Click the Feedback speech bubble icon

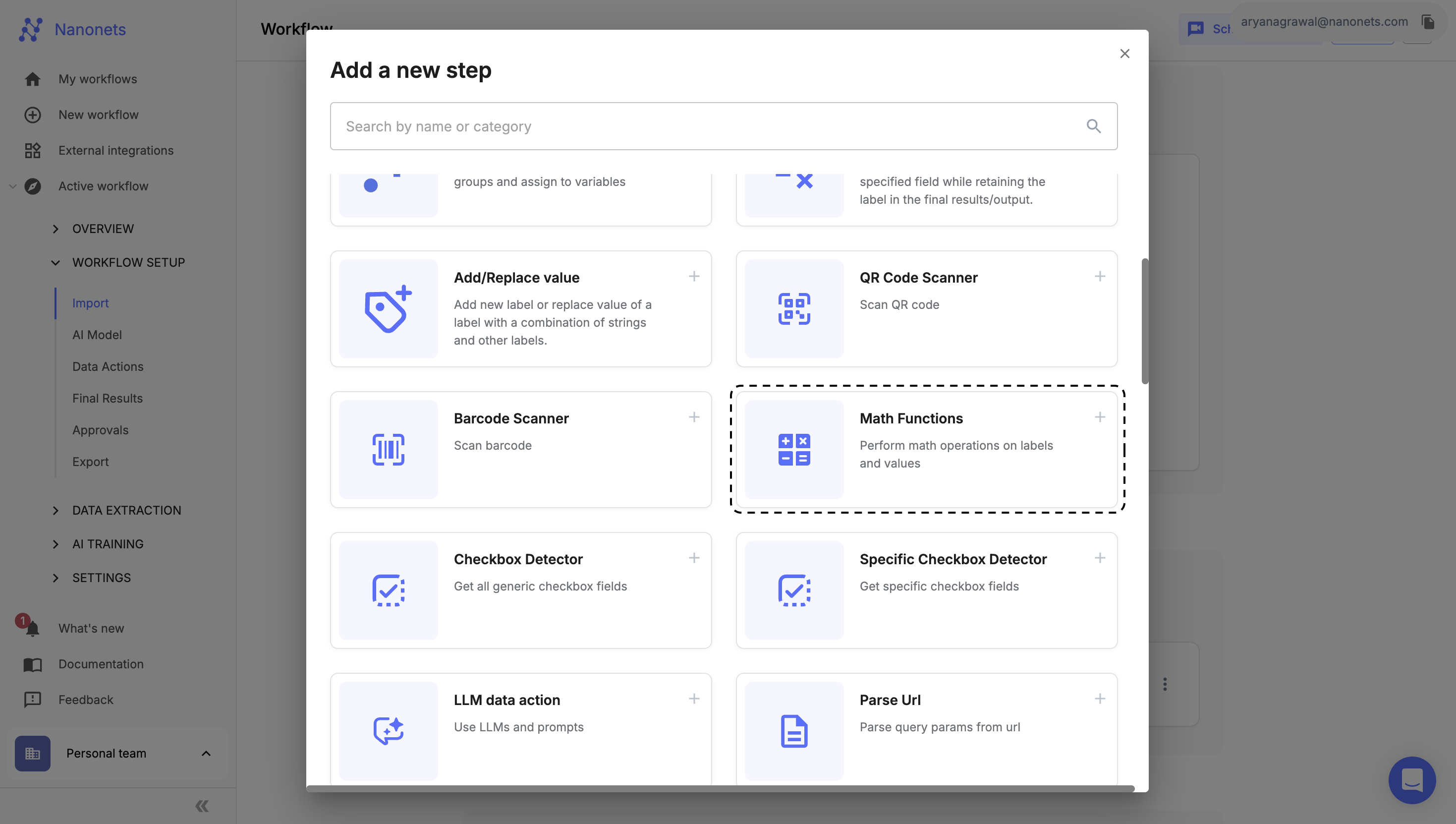pyautogui.click(x=32, y=700)
